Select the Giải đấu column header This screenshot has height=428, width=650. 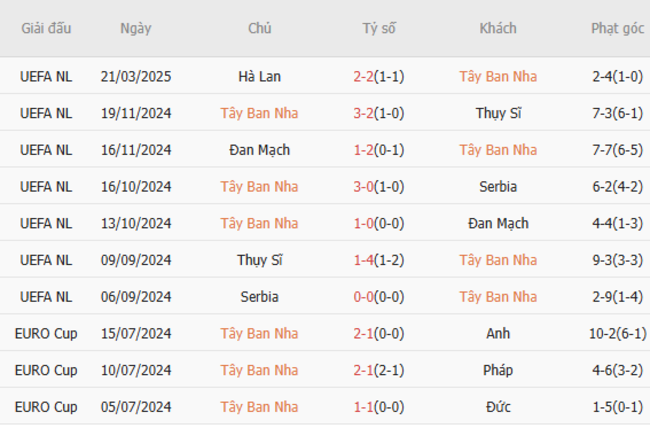(46, 28)
